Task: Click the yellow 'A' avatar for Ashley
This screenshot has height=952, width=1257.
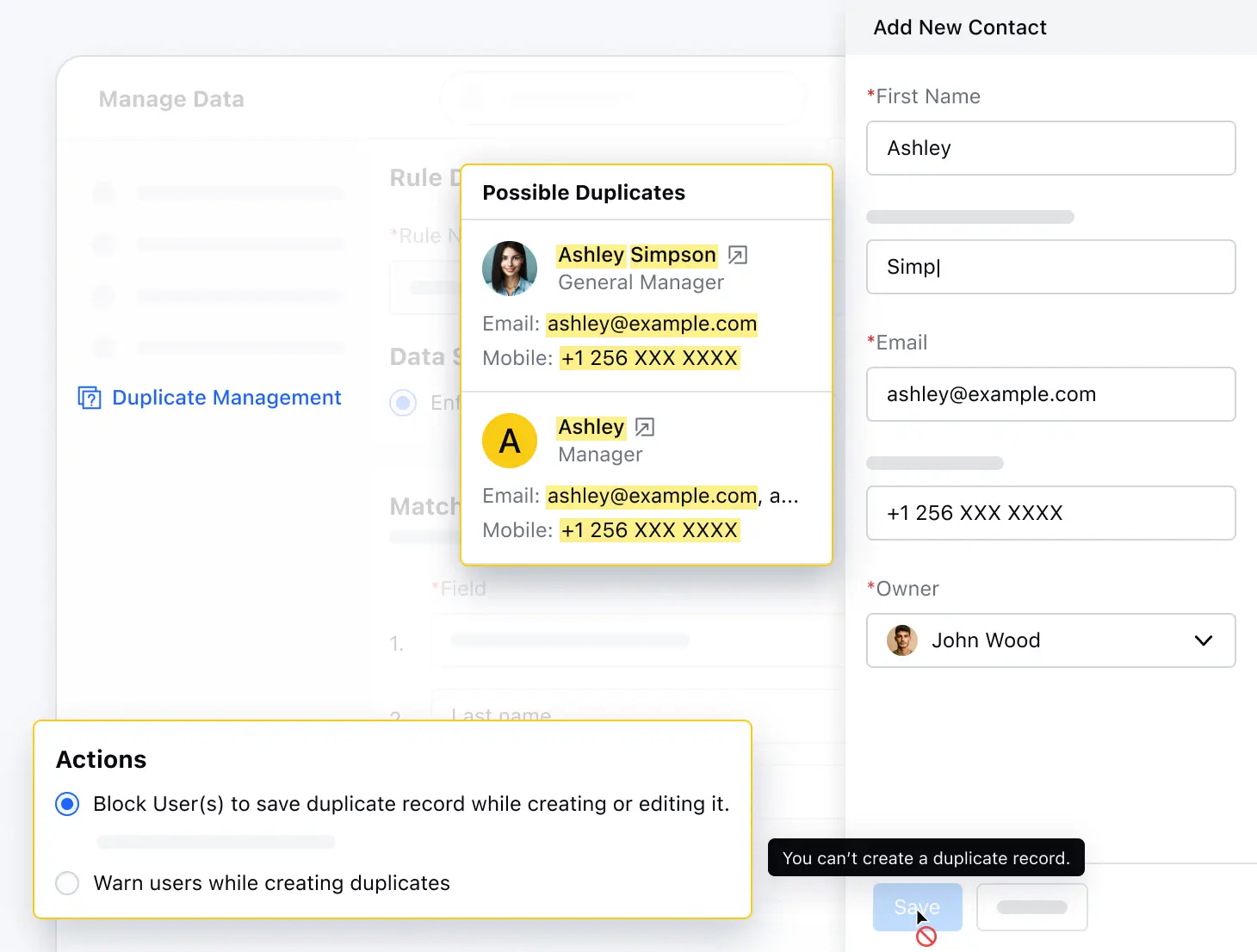Action: (x=510, y=441)
